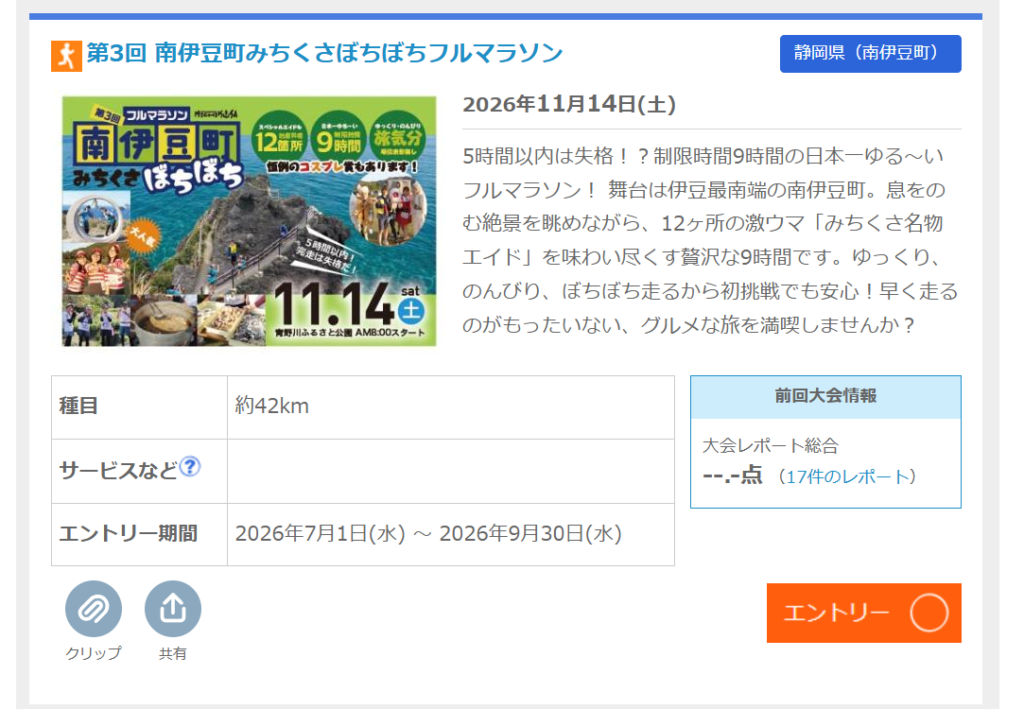Click the event date 2026年11月14日(土)
Viewport: 1024px width, 709px height.
click(x=569, y=104)
